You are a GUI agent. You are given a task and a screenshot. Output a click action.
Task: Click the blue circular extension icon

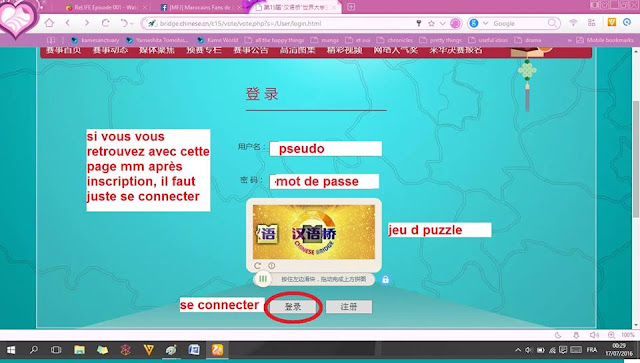click(627, 22)
